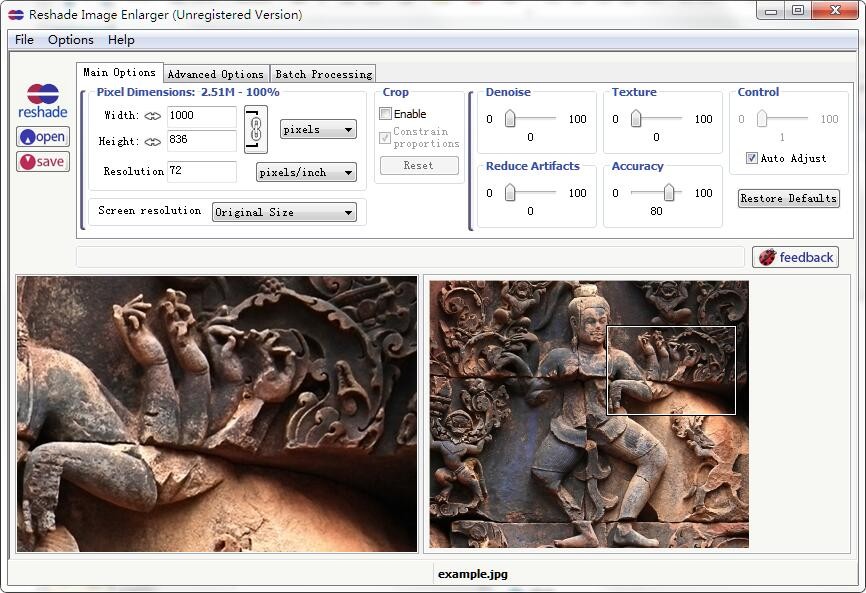Click the Denoise slider handle
Viewport: 866px width, 593px height.
(510, 119)
